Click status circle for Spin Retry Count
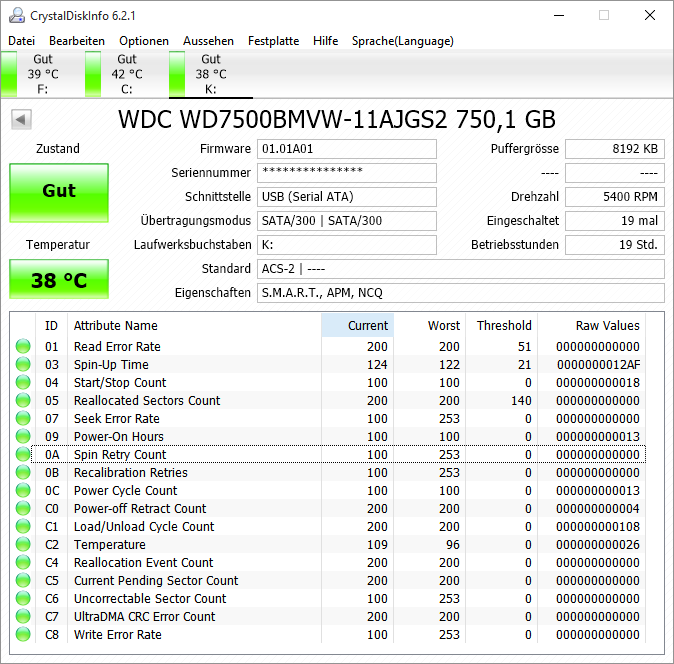674x664 pixels. 23,454
